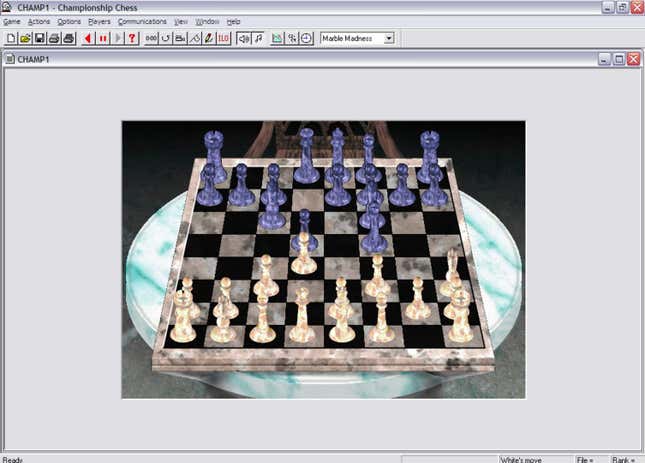Click the New game toolbar icon
Image resolution: width=645 pixels, height=463 pixels.
(x=11, y=39)
